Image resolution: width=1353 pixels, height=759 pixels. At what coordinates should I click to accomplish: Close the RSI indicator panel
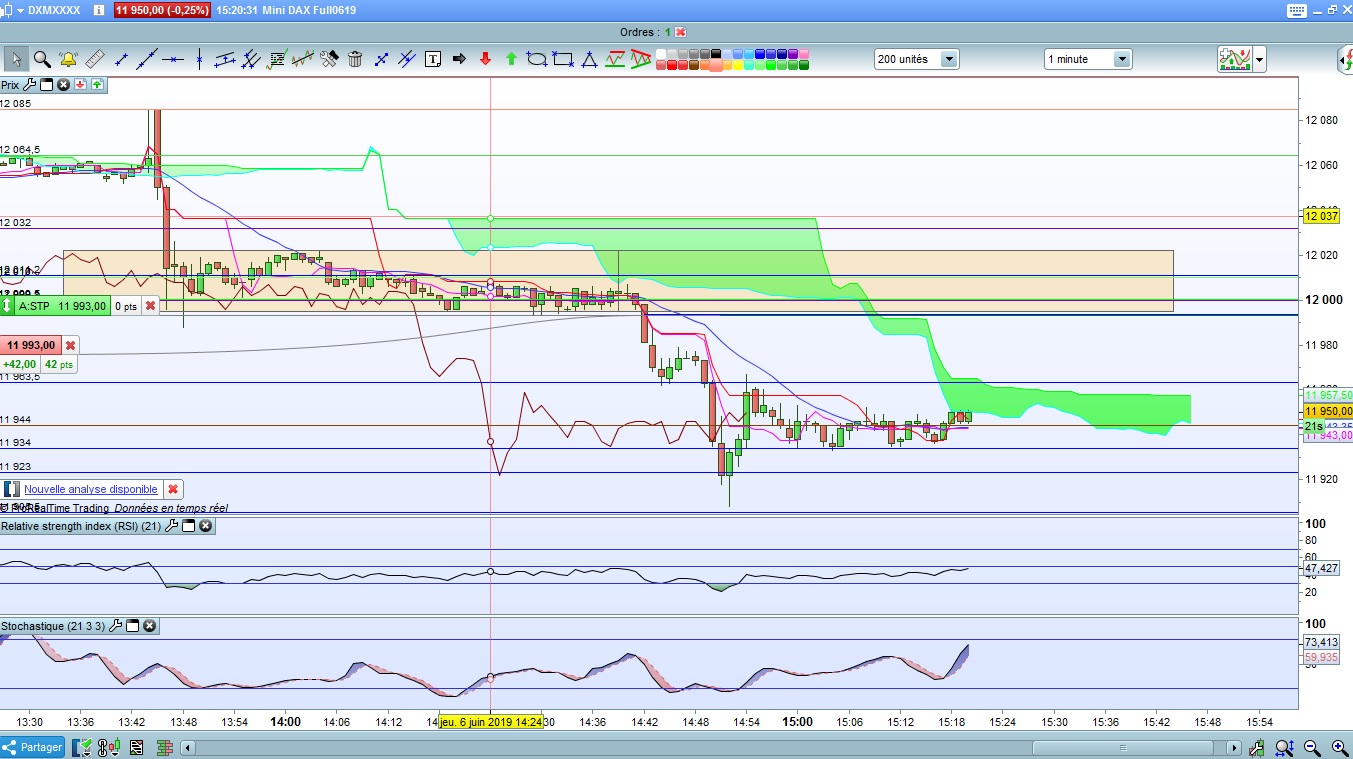pos(205,525)
